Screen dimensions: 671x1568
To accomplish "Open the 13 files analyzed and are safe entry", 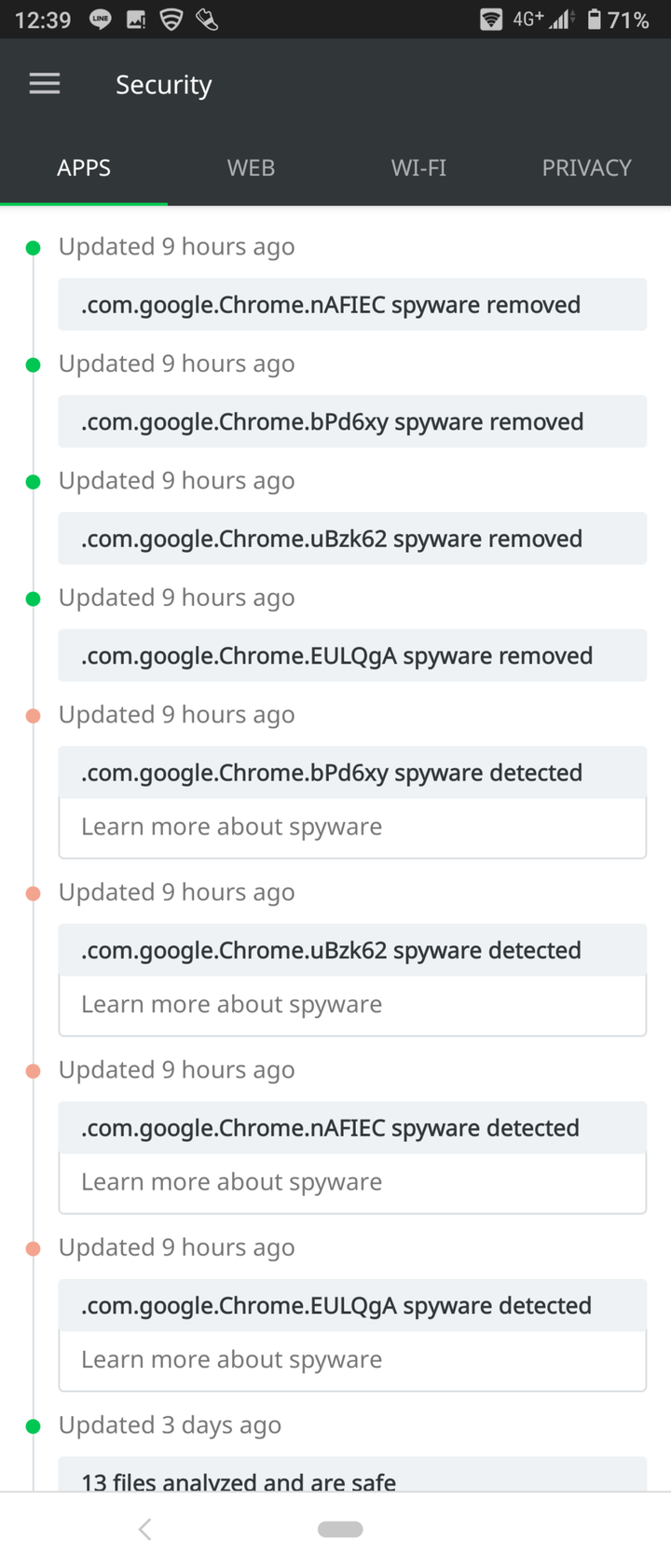I will [352, 1475].
